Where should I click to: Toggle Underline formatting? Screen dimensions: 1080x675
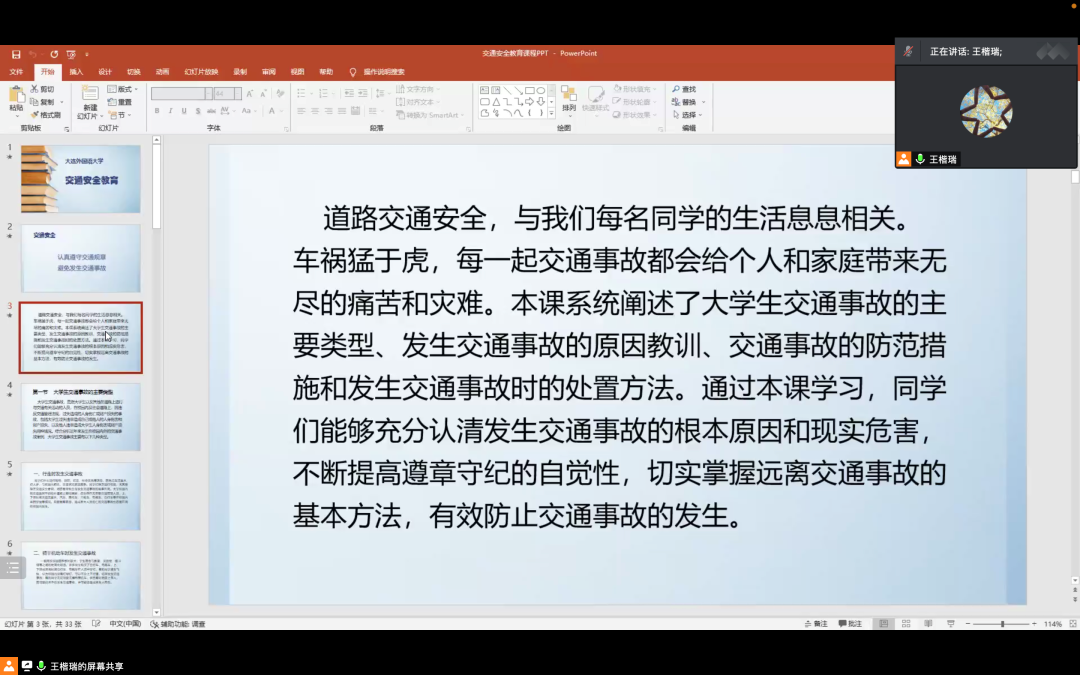[183, 110]
